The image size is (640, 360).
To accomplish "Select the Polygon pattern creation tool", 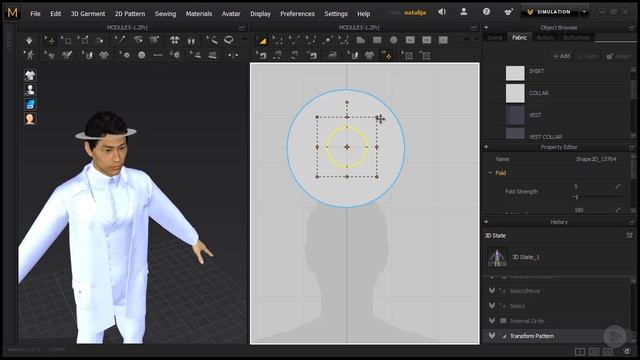I will pos(360,40).
